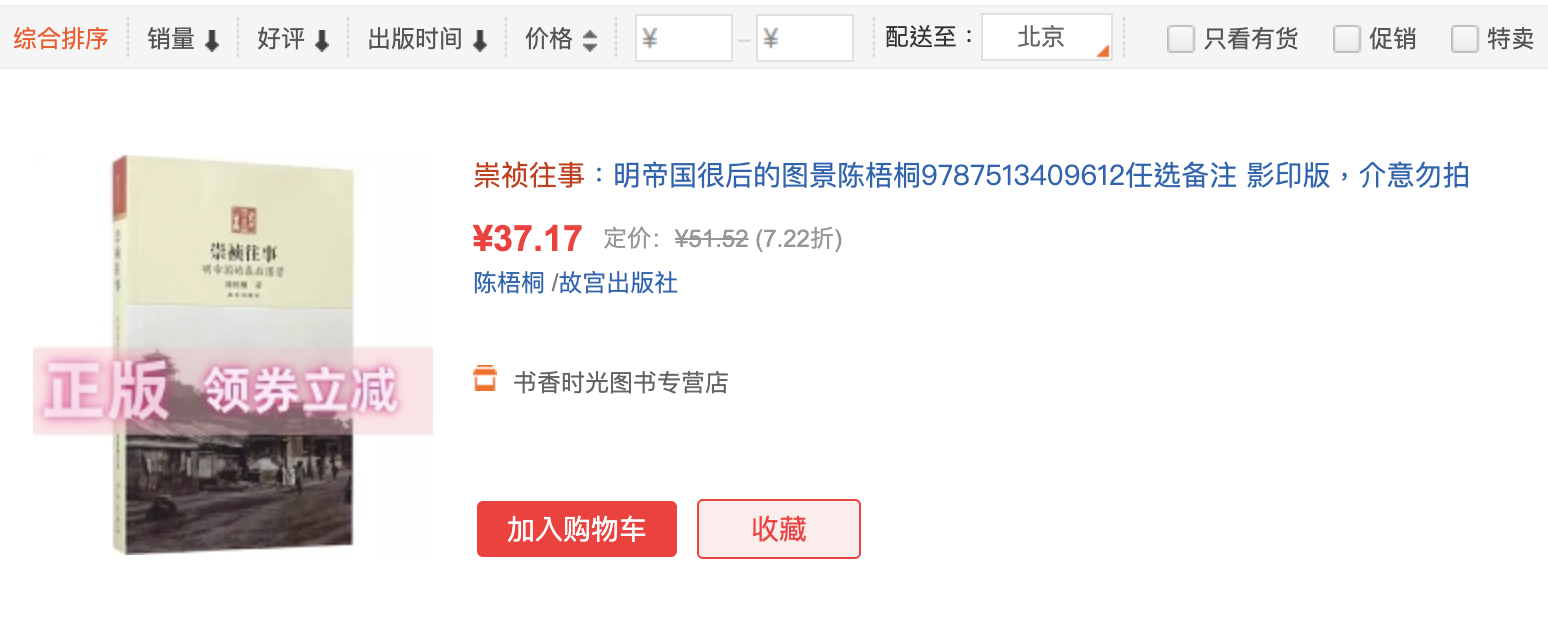
Task: Enable the 只看有货 checkbox
Action: point(1181,39)
